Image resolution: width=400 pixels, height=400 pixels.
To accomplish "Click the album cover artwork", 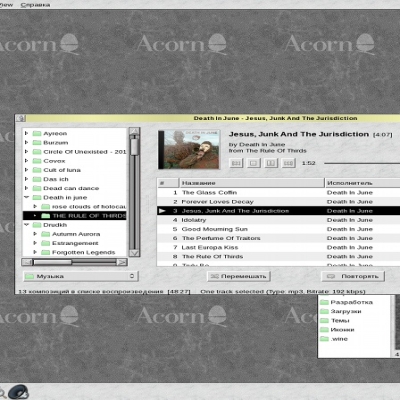I will coord(189,150).
